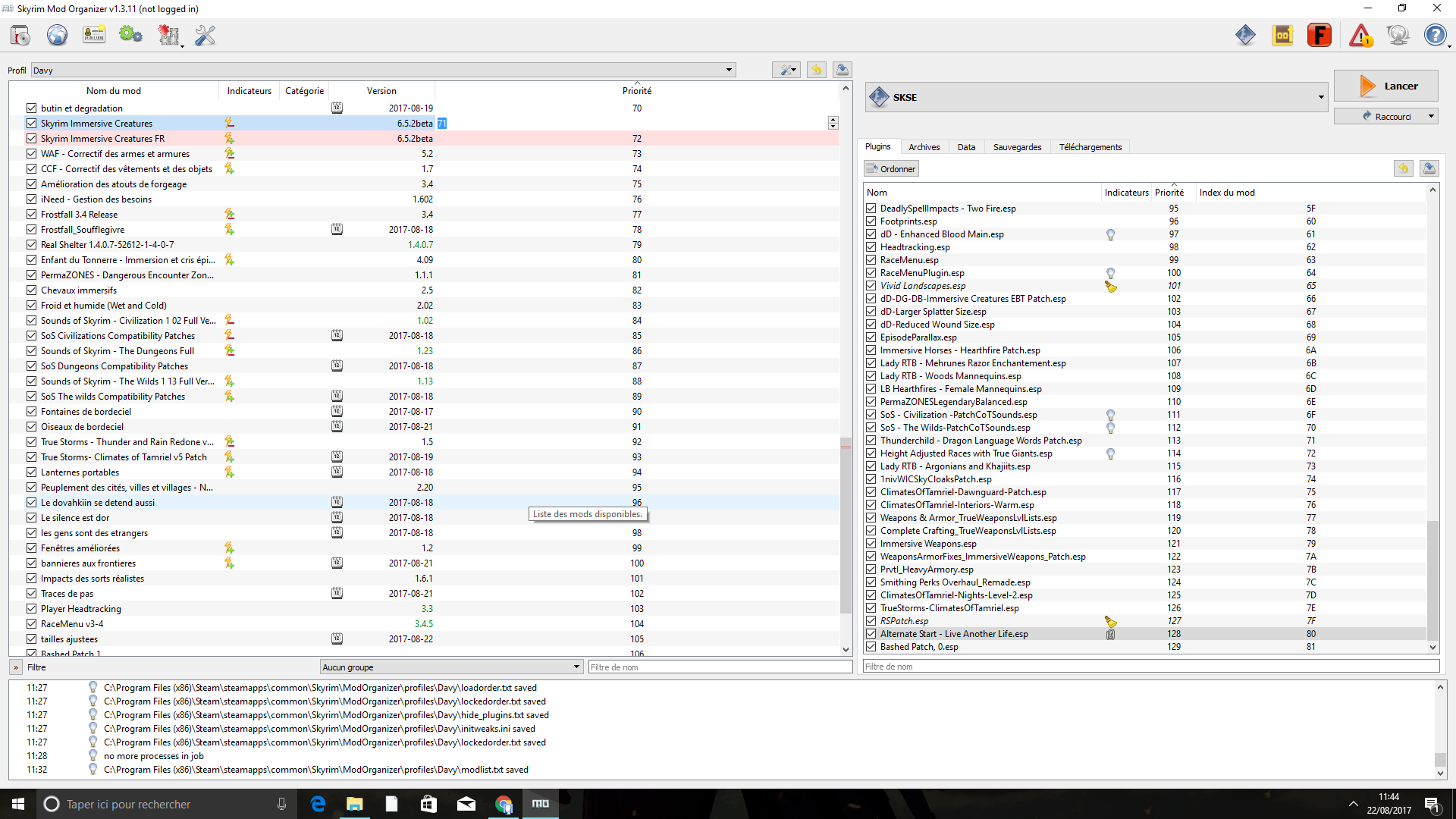Switch to the Archives tab
1456x819 pixels.
[x=924, y=147]
